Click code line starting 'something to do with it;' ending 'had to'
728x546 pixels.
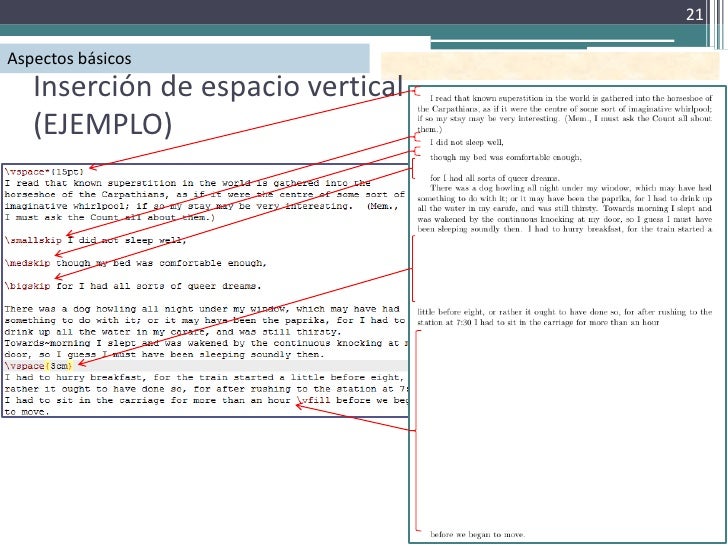[205, 320]
